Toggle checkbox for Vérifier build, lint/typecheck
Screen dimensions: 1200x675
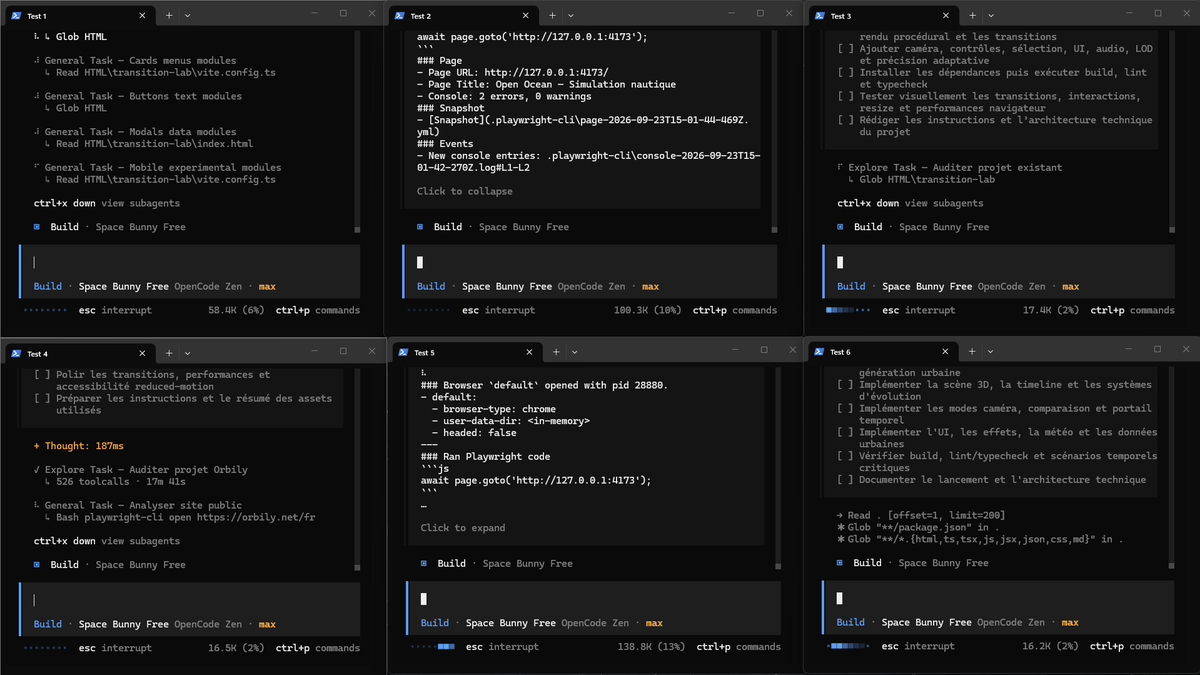pyautogui.click(x=846, y=456)
